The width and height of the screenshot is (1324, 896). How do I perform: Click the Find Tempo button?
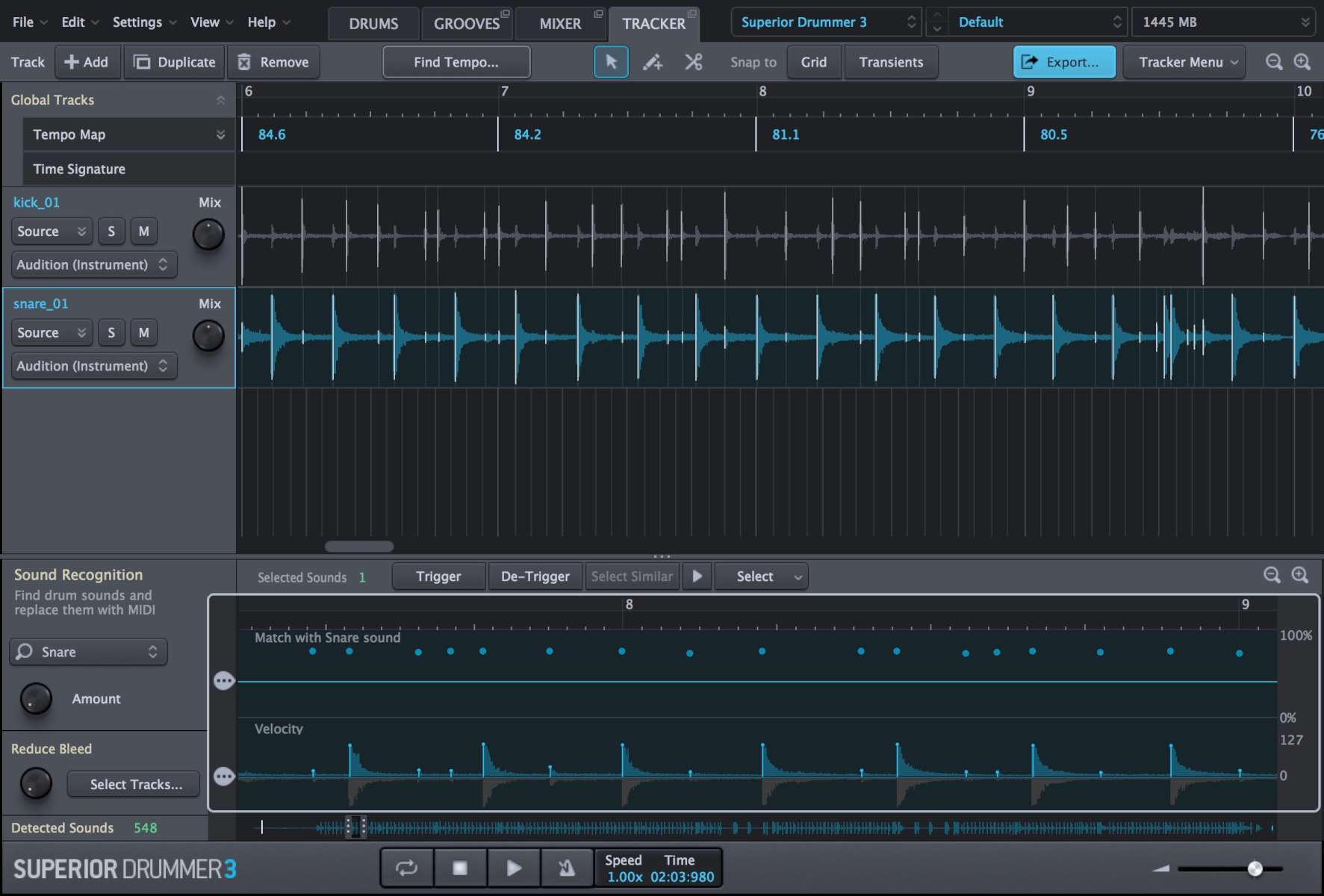point(456,62)
